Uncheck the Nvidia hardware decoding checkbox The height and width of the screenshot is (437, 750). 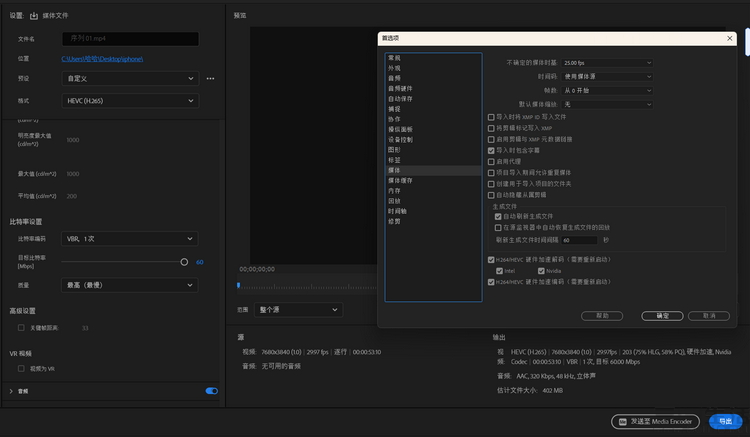541,271
